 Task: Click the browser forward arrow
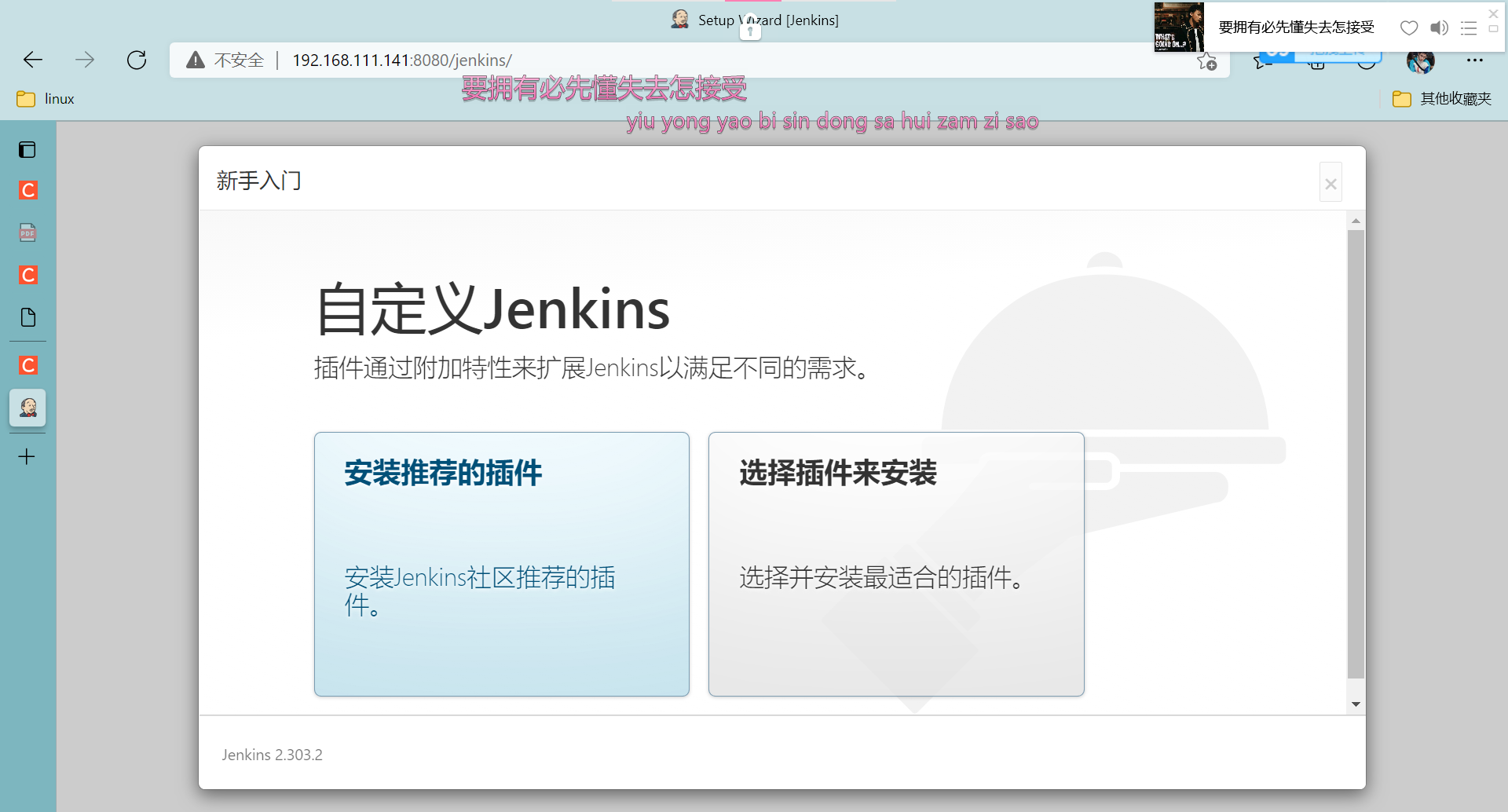[85, 60]
